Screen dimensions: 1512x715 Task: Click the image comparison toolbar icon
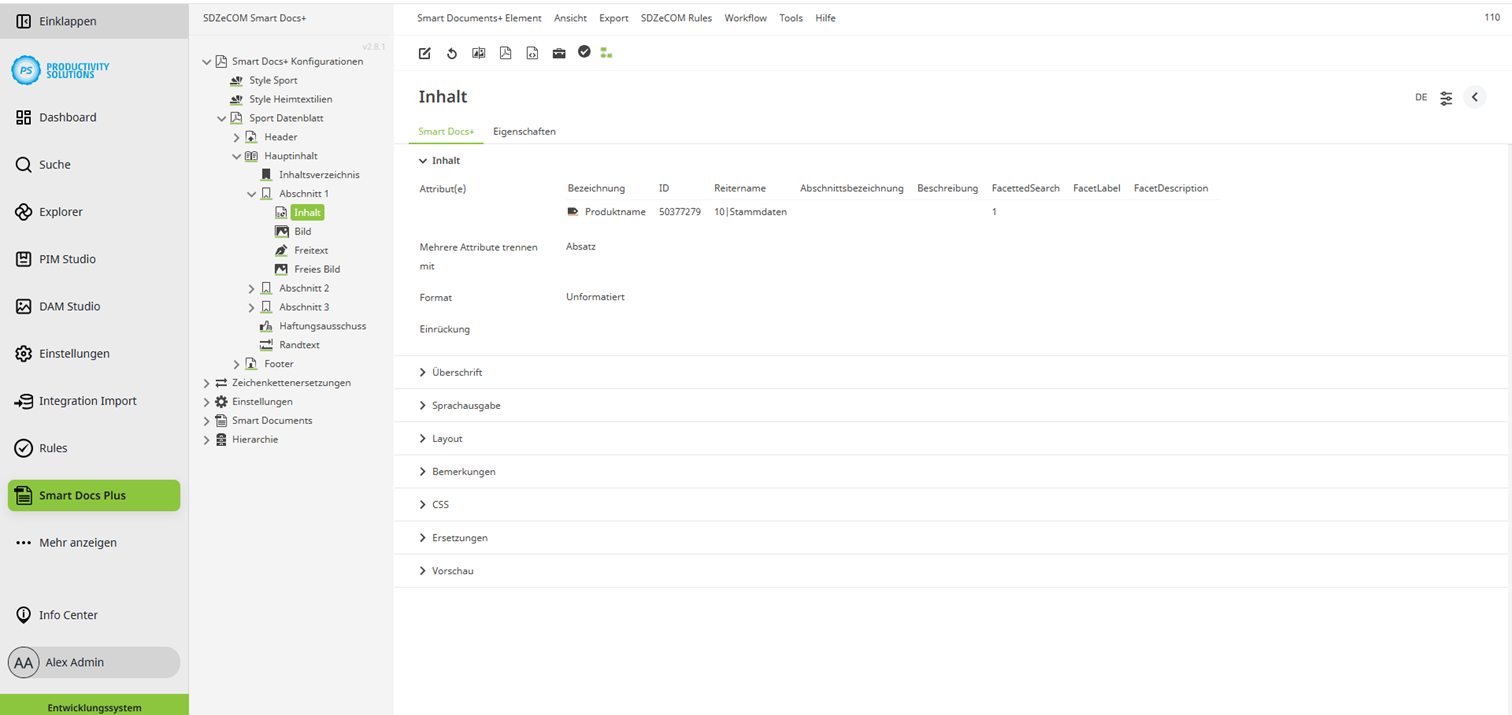point(478,52)
